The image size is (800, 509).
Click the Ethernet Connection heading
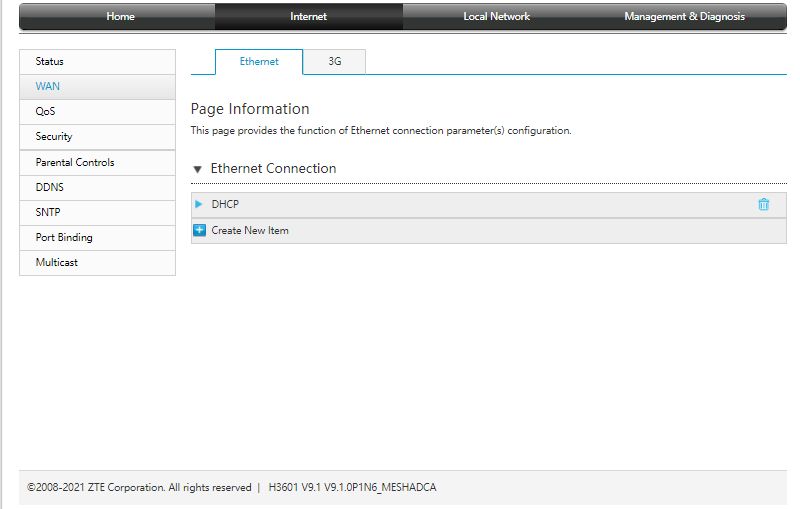click(273, 168)
